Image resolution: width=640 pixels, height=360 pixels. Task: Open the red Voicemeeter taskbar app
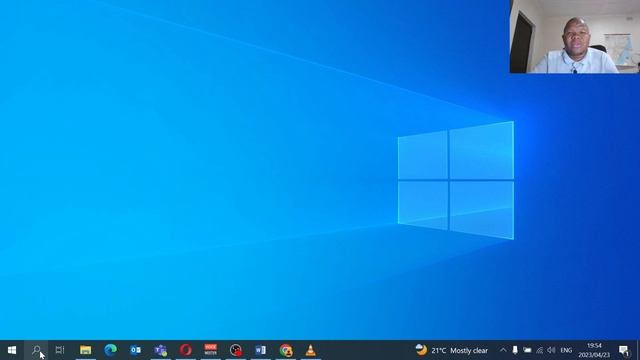pos(211,350)
